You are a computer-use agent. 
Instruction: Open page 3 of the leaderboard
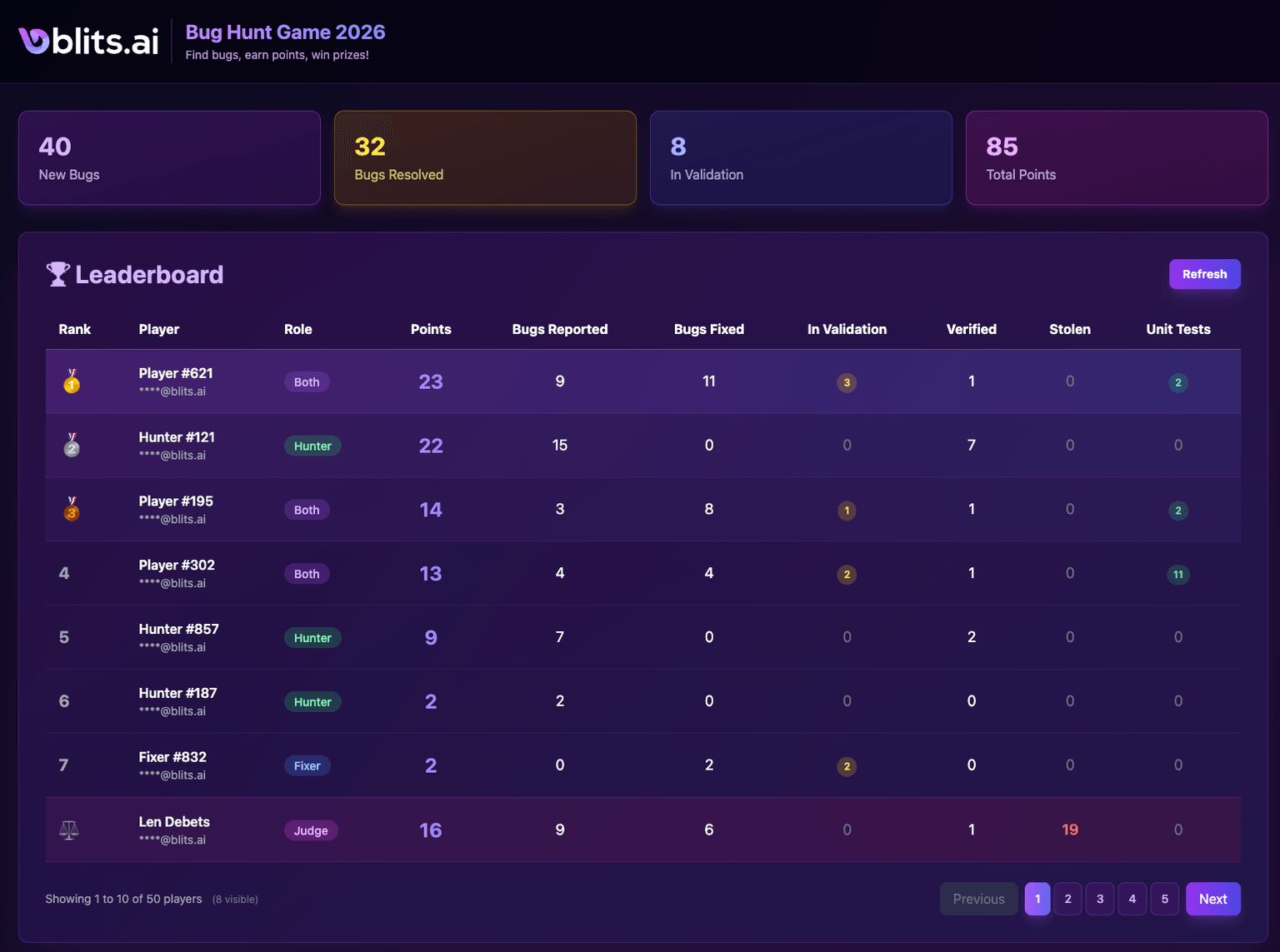1099,899
